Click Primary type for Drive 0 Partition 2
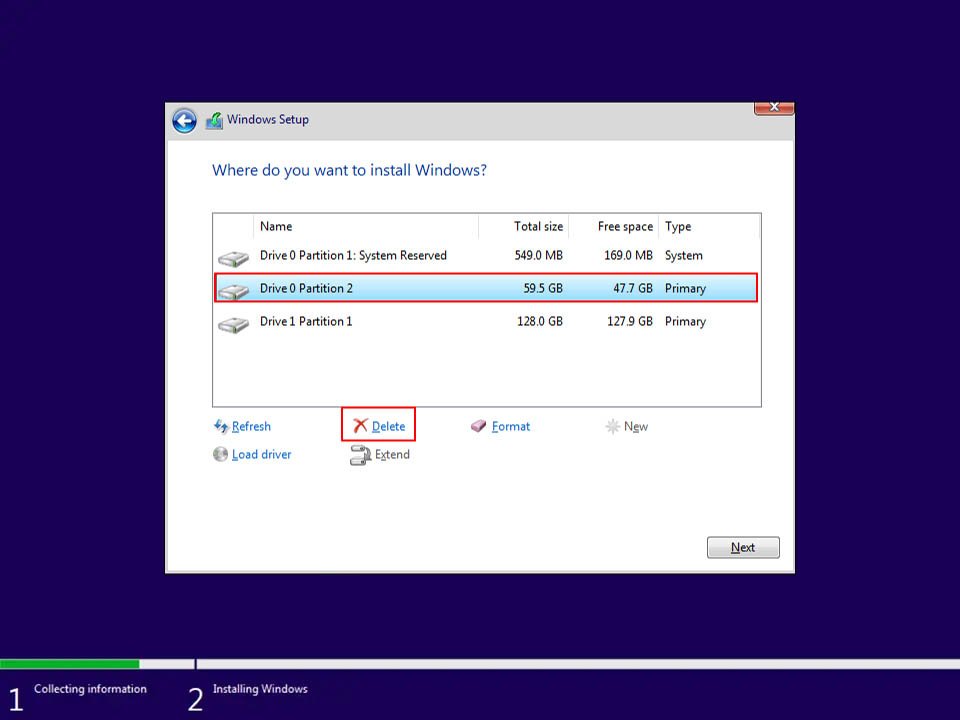The height and width of the screenshot is (720, 960). pos(685,288)
